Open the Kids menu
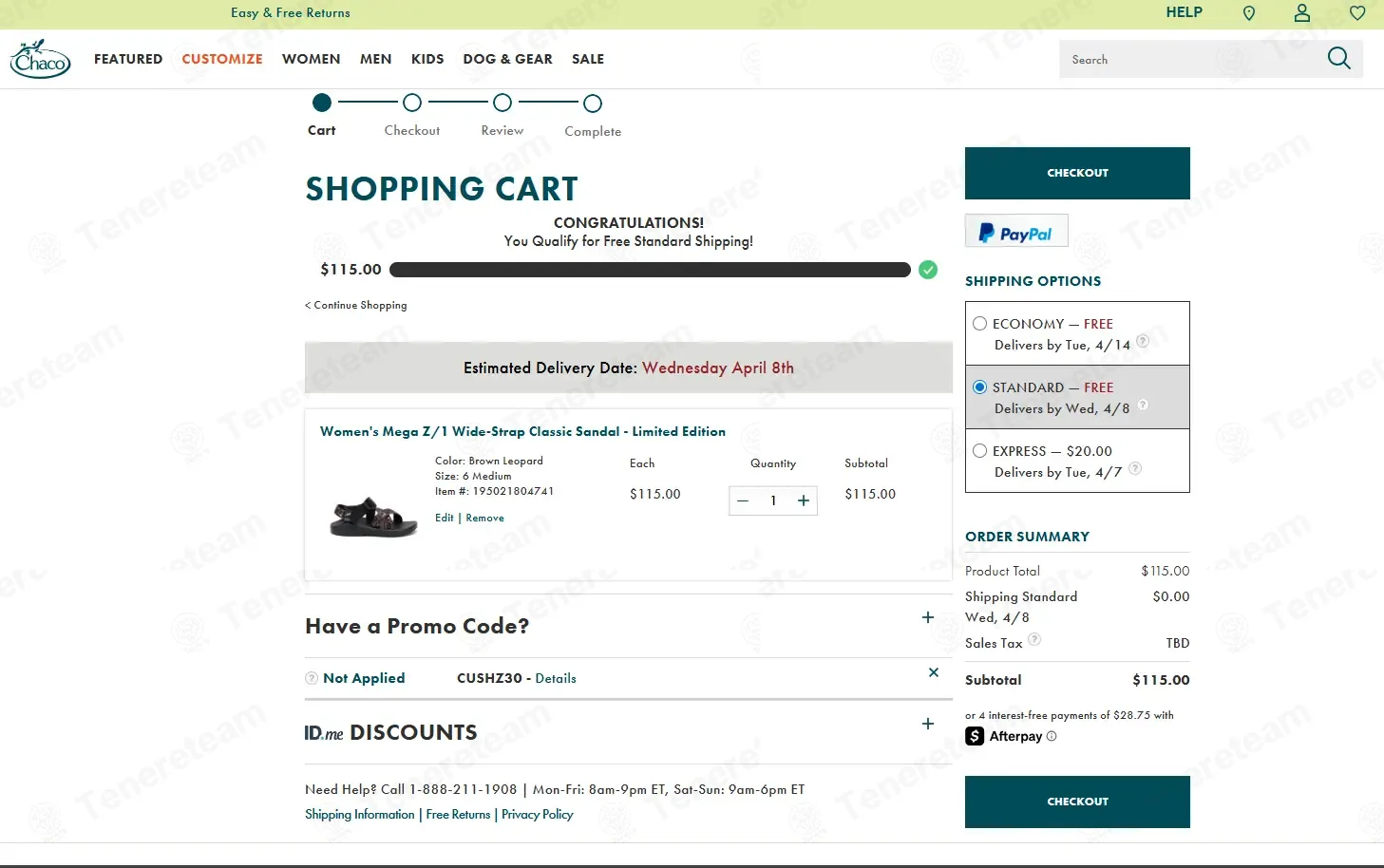Viewport: 1384px width, 868px height. click(x=427, y=59)
